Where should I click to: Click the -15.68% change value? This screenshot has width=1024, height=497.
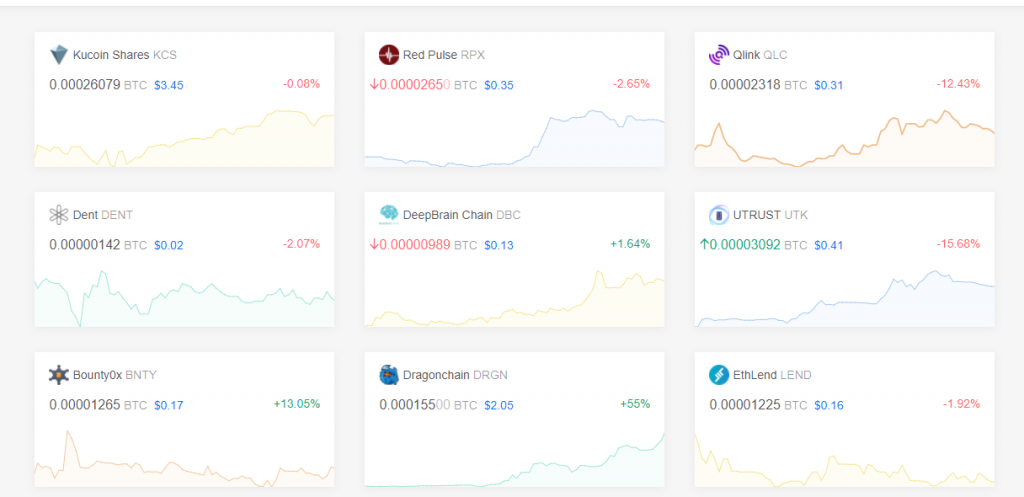coord(958,244)
